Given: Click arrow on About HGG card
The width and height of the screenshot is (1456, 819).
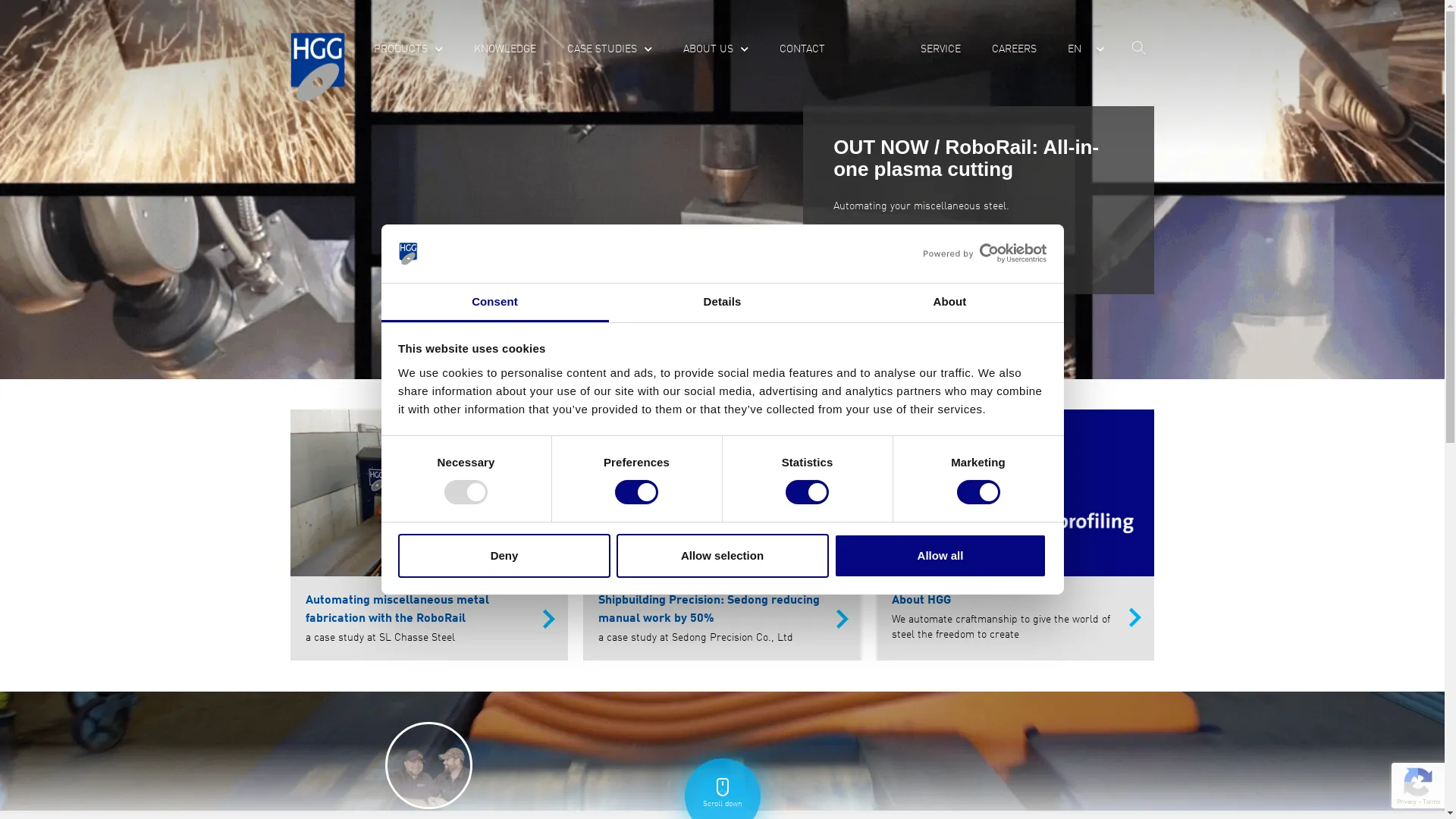Looking at the screenshot, I should [x=1134, y=617].
